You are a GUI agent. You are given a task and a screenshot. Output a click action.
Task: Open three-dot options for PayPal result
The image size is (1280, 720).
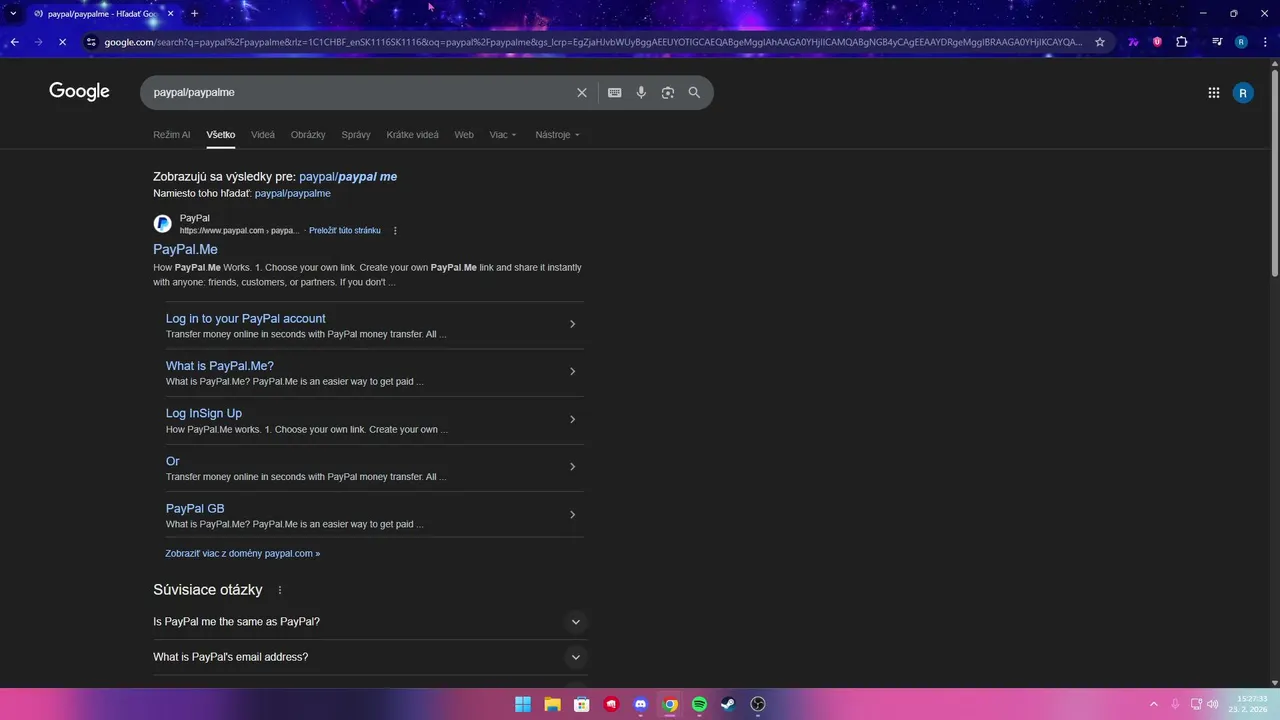point(395,231)
